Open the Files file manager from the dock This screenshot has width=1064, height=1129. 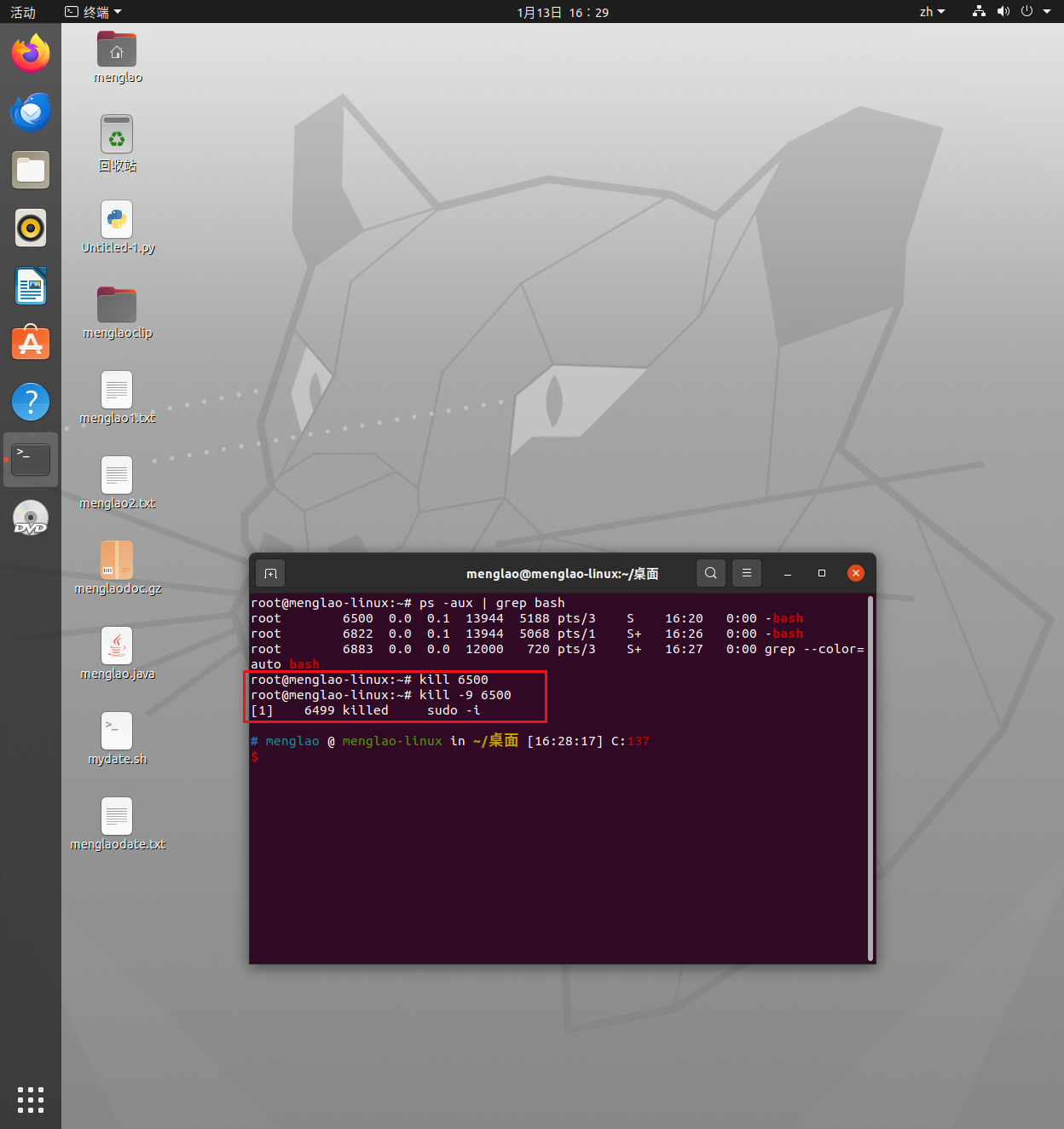point(31,170)
